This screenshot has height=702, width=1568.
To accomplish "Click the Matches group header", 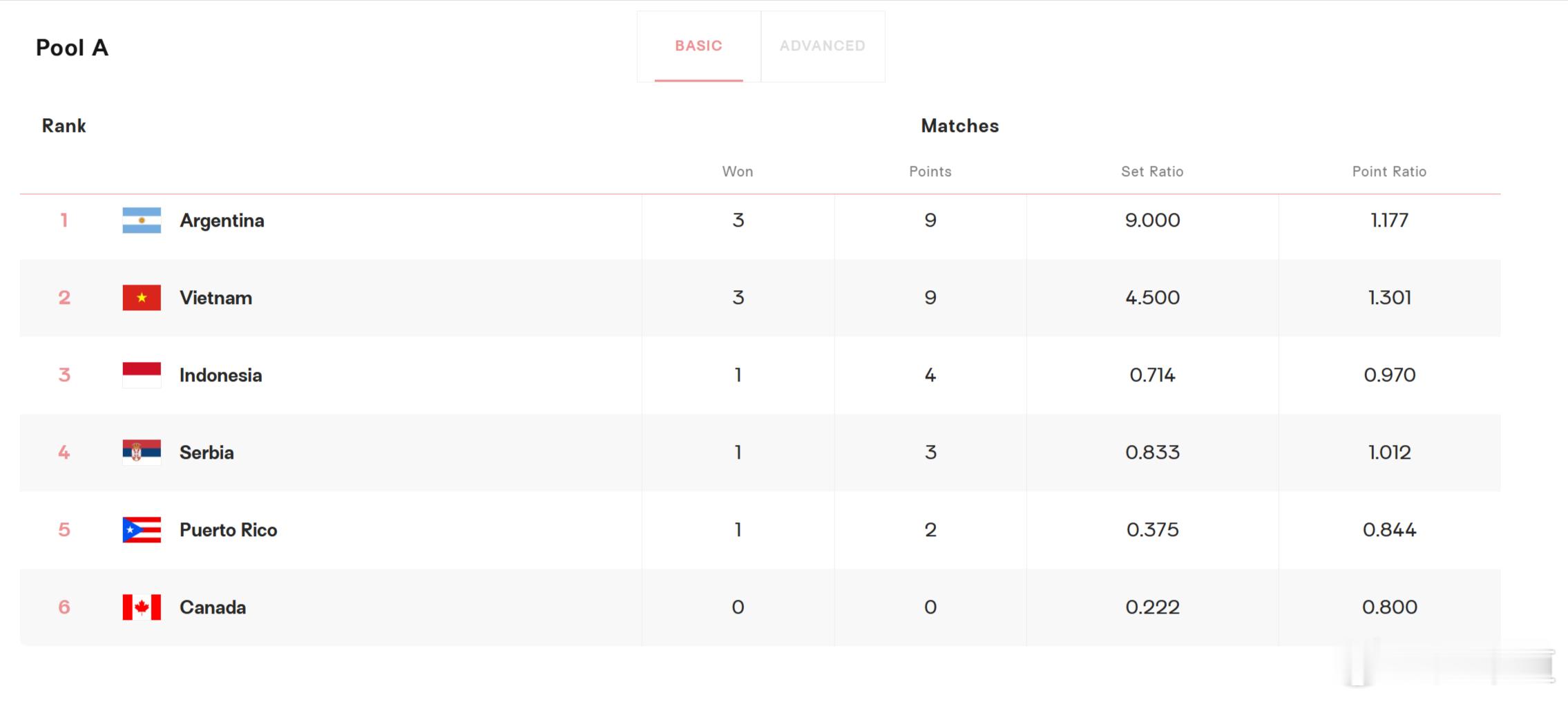I will click(x=959, y=126).
